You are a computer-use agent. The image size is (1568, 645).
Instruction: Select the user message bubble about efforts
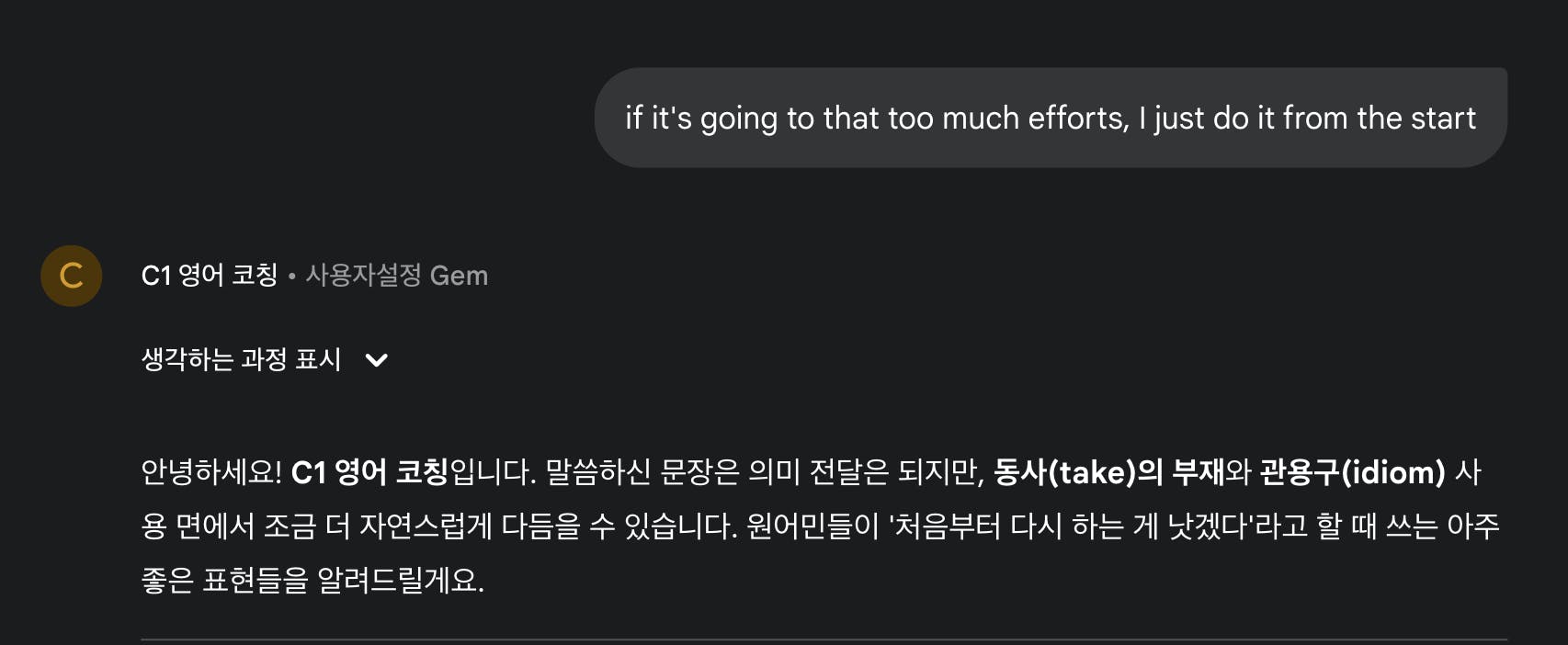click(x=1051, y=117)
